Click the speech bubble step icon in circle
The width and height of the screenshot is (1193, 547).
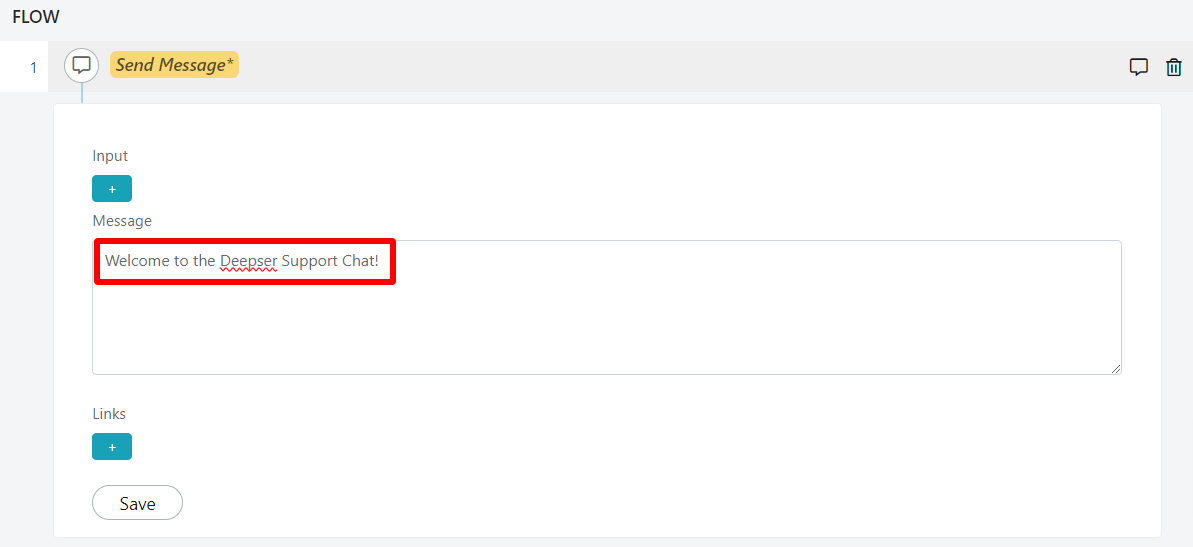(x=81, y=65)
